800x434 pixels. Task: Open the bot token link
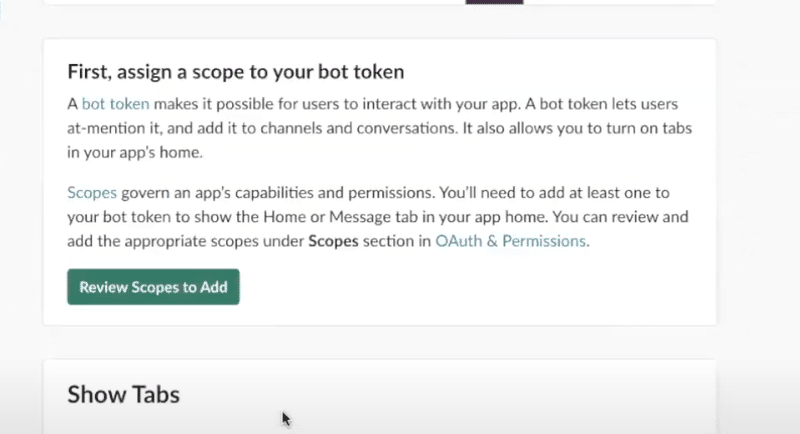tap(115, 104)
